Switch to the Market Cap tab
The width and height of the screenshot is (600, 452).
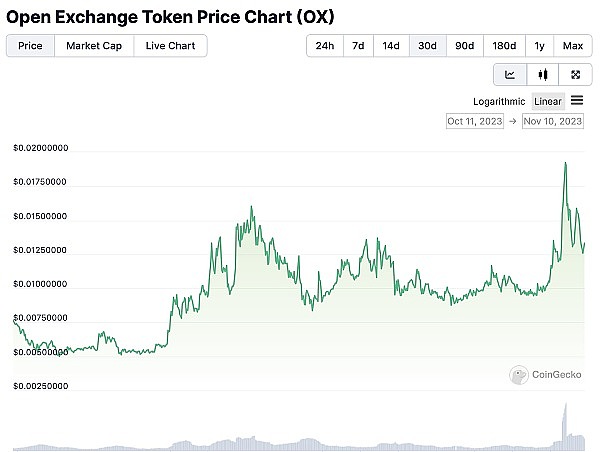94,46
